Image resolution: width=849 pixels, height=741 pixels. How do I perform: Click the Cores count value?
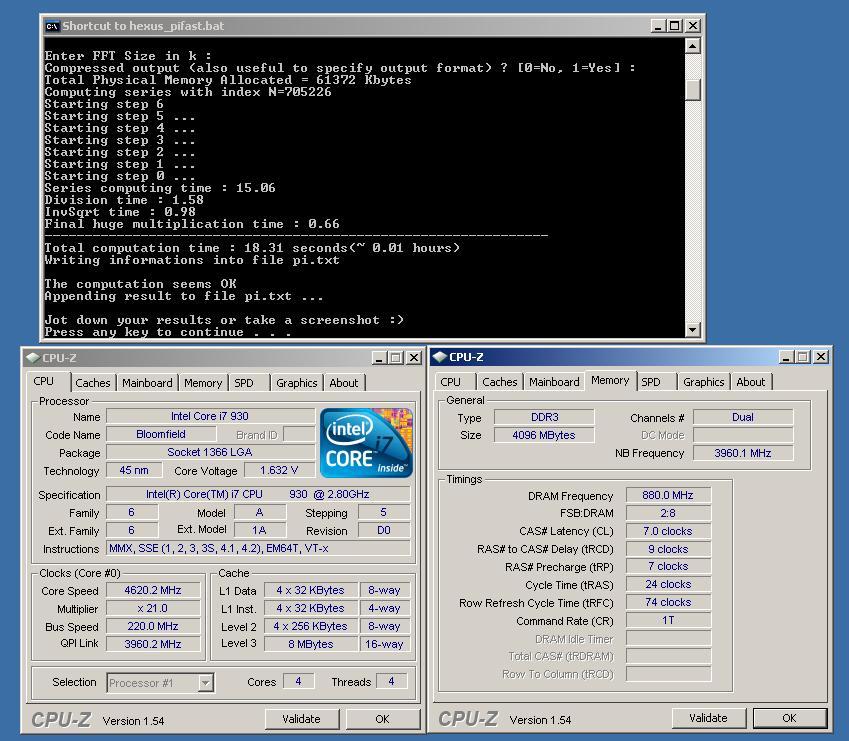point(298,681)
